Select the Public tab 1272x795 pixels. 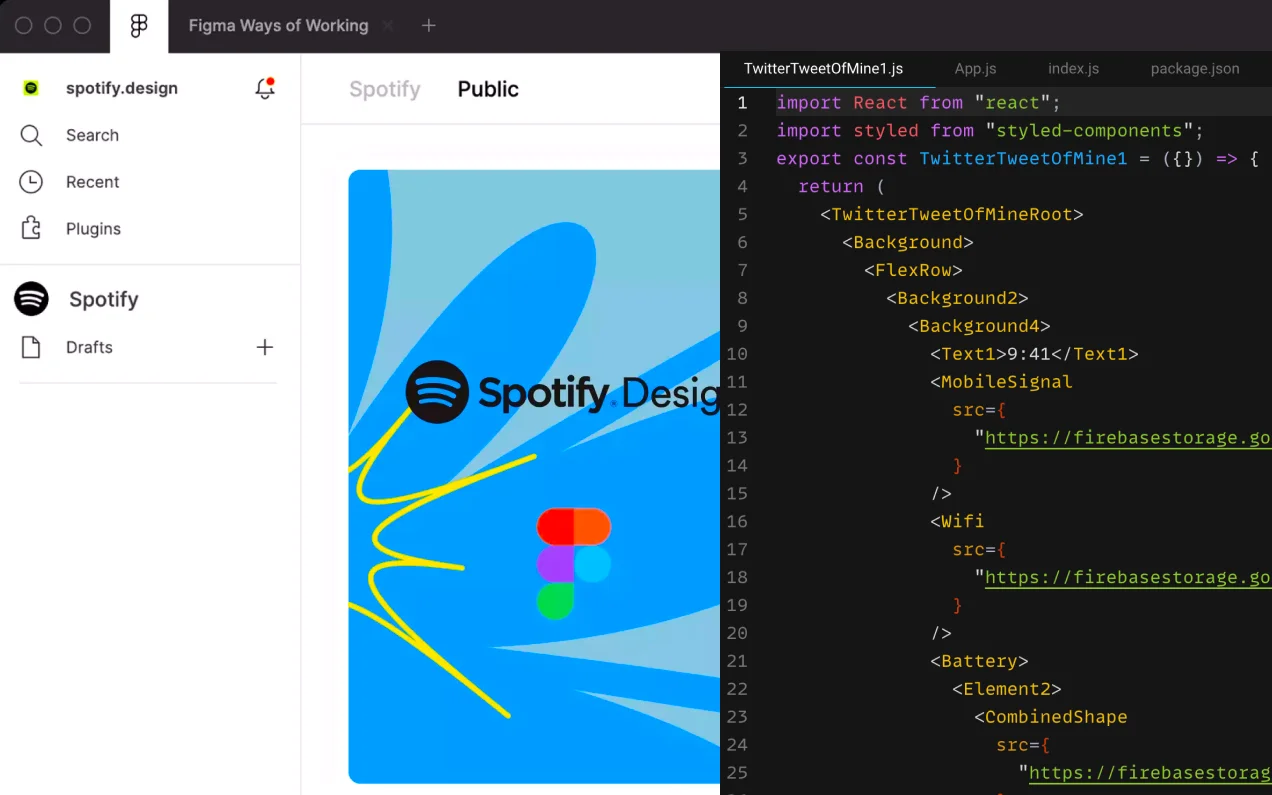click(x=488, y=89)
